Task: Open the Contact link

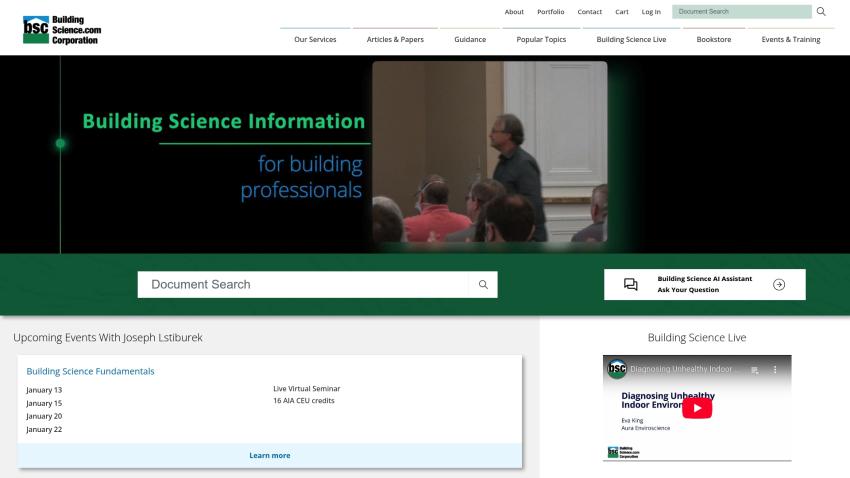Action: (x=589, y=11)
